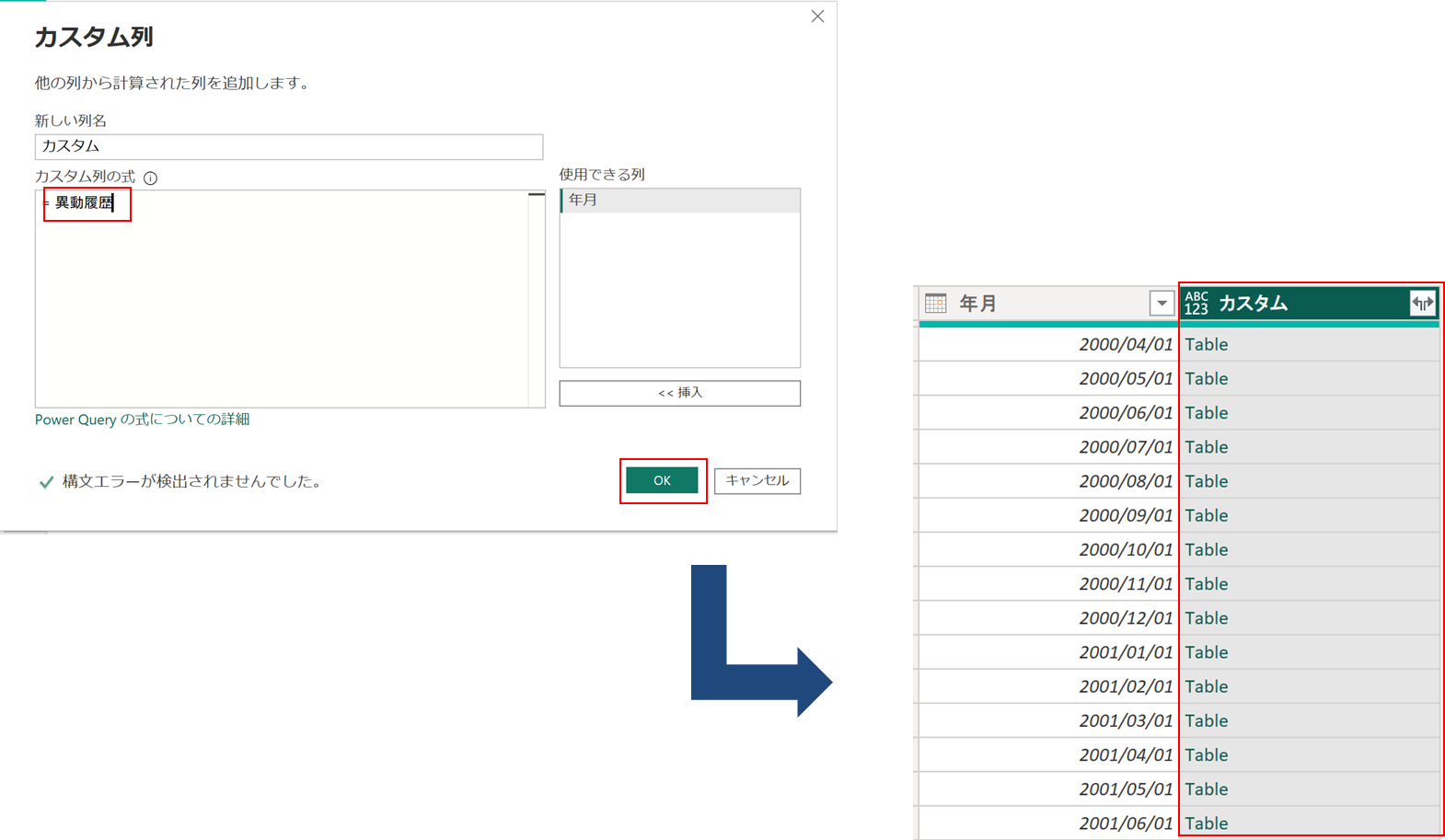This screenshot has width=1445, height=840.
Task: Select the 年月 column header
Action: [1049, 303]
